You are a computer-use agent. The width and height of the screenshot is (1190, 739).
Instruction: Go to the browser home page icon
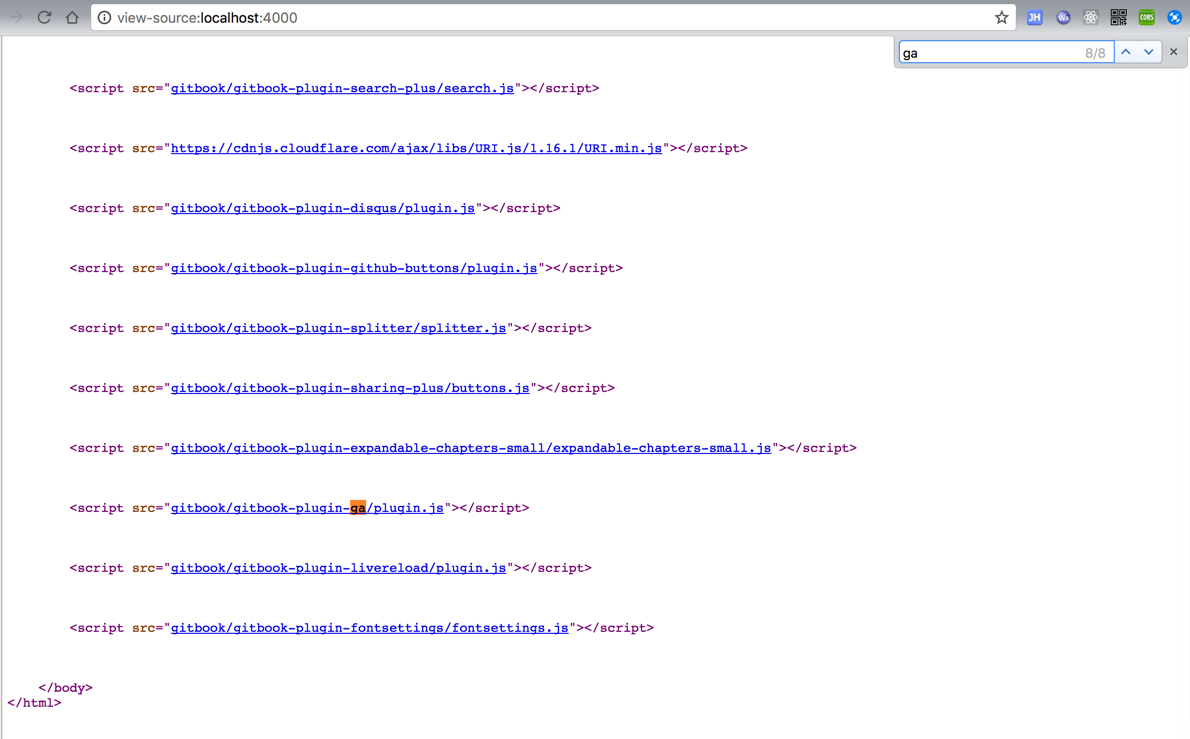[72, 17]
